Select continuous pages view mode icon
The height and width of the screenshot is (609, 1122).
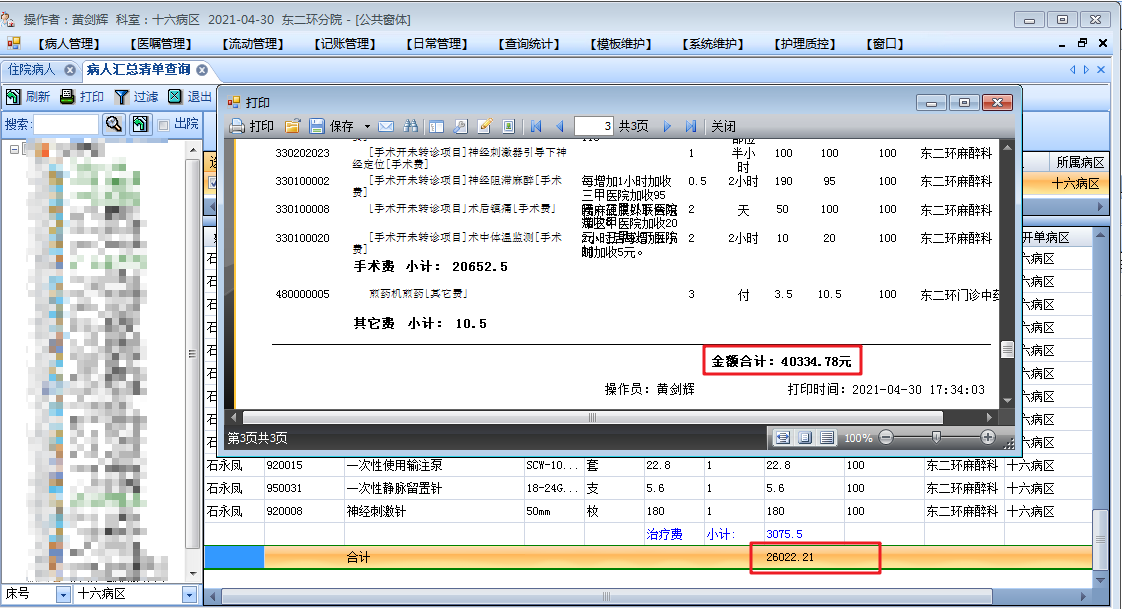click(827, 437)
